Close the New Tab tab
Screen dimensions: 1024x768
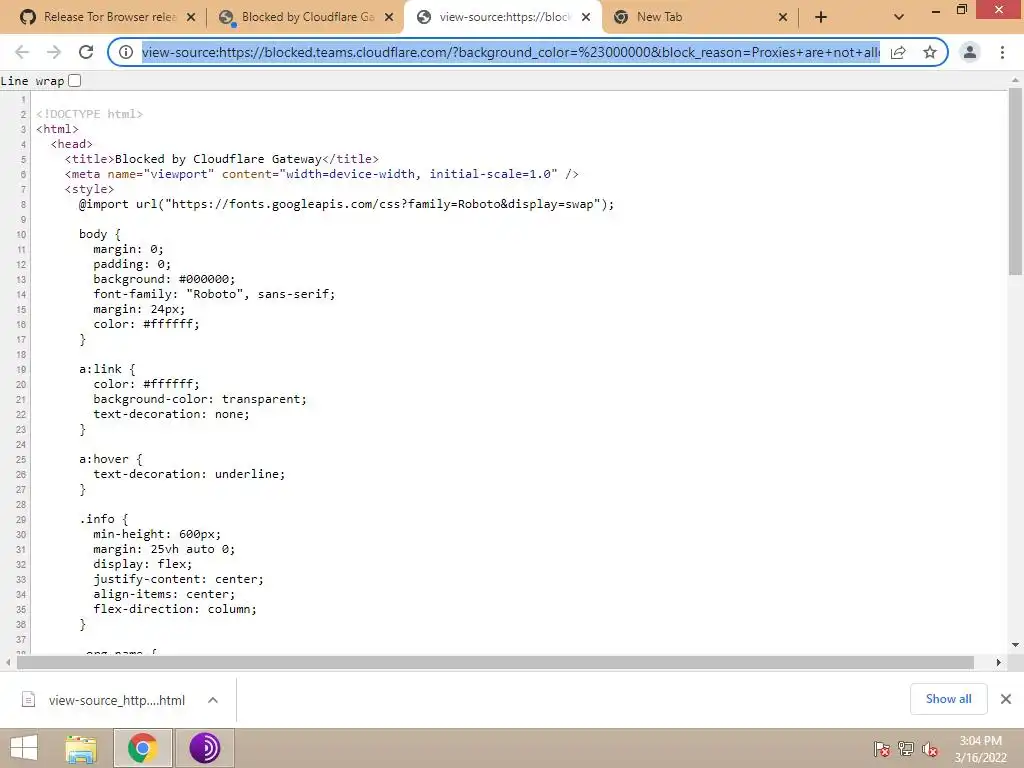pos(783,18)
